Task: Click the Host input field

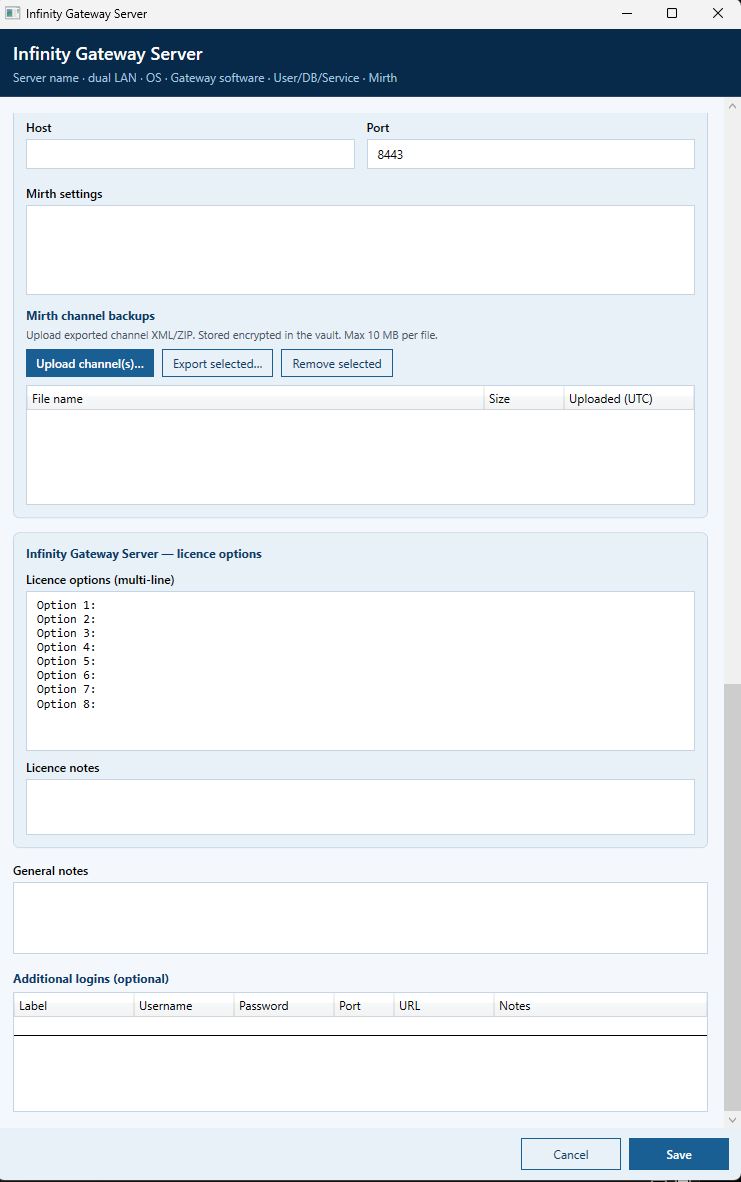Action: 190,154
